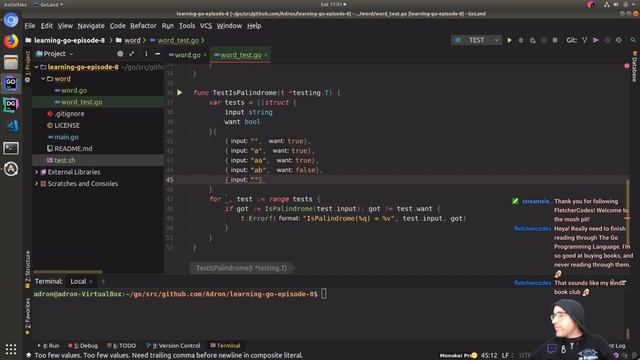640x360 pixels.
Task: Open the Chromium icon in the dock
Action: [x=11, y=20]
